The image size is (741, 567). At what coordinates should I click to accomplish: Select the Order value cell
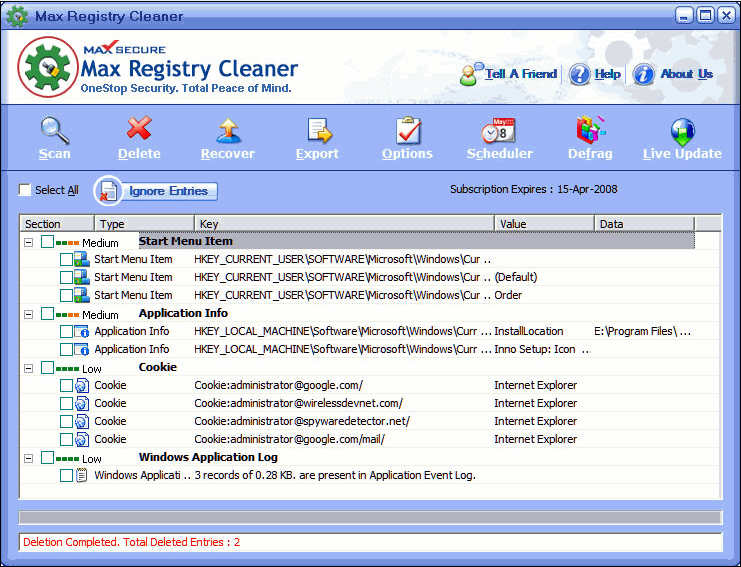point(508,295)
